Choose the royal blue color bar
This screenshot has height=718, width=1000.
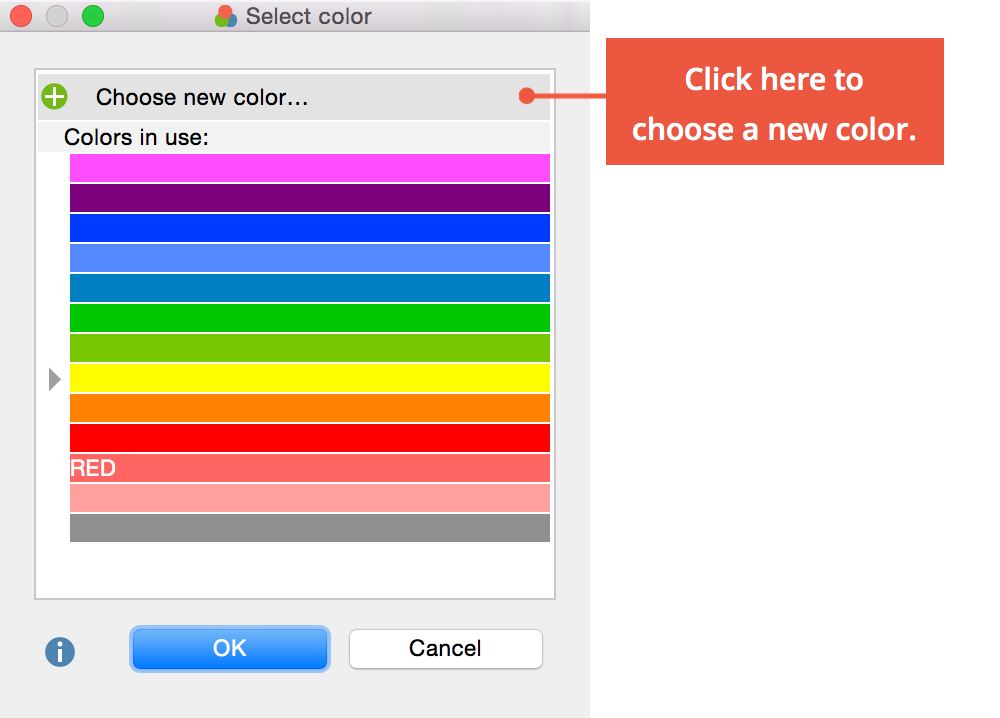click(309, 228)
